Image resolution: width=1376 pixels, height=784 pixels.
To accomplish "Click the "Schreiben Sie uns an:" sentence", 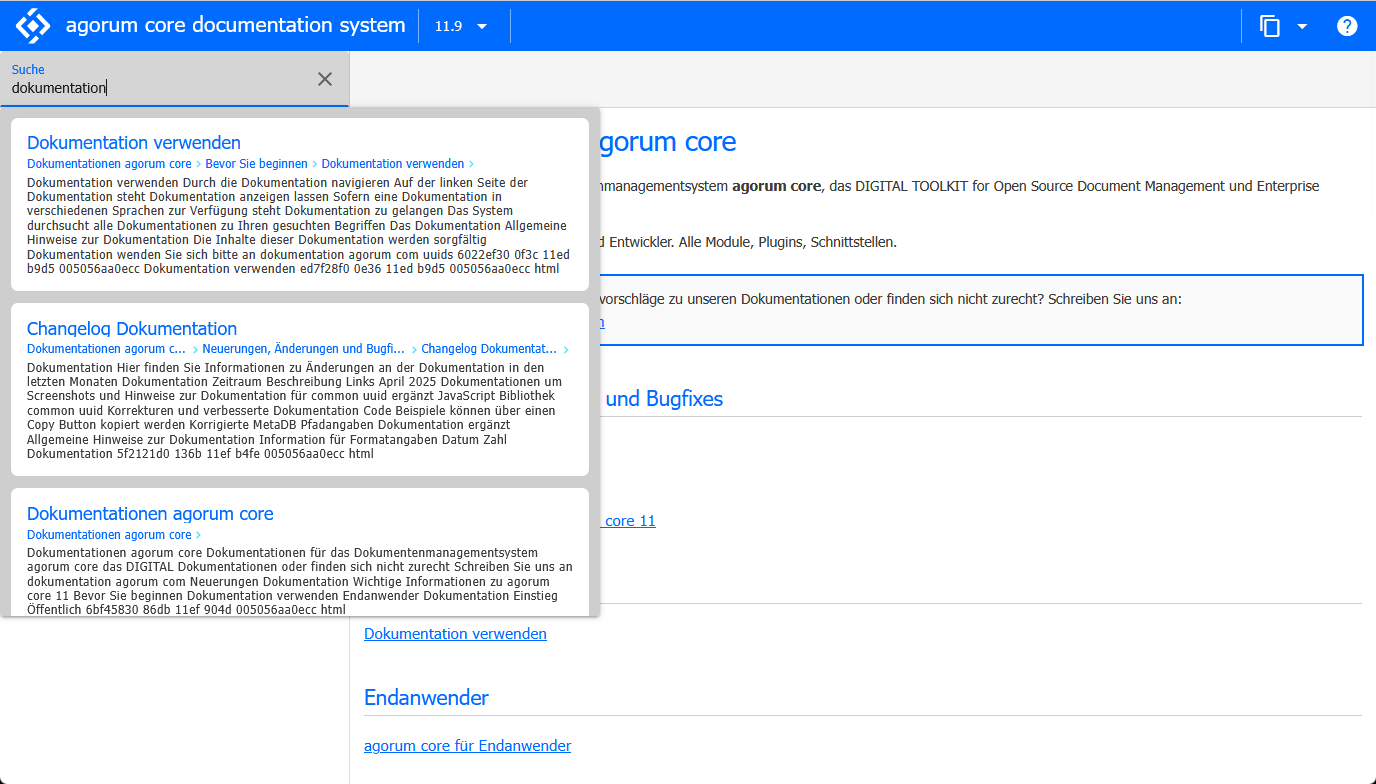I will 1115,299.
